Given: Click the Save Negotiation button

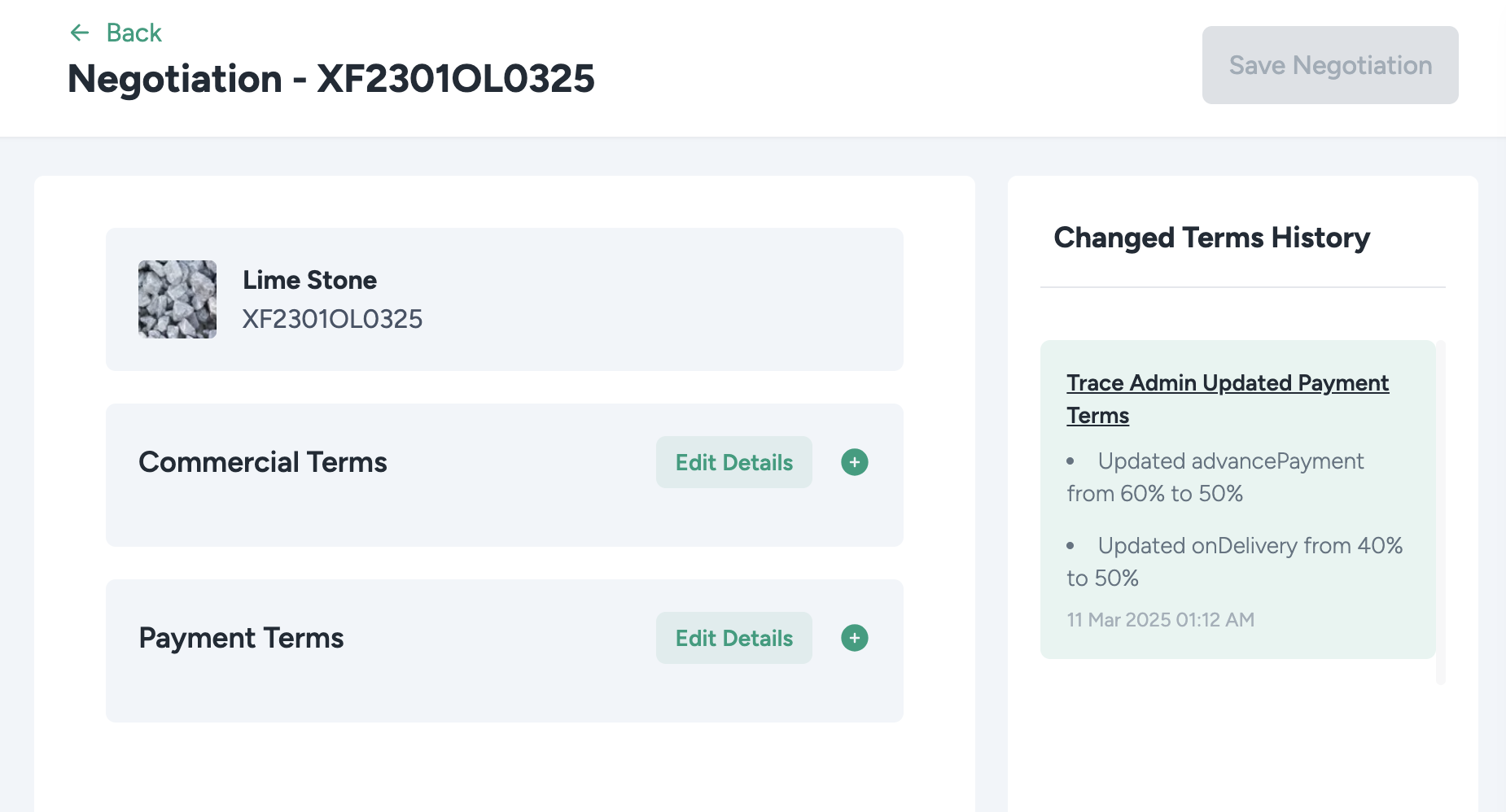Looking at the screenshot, I should pyautogui.click(x=1329, y=65).
